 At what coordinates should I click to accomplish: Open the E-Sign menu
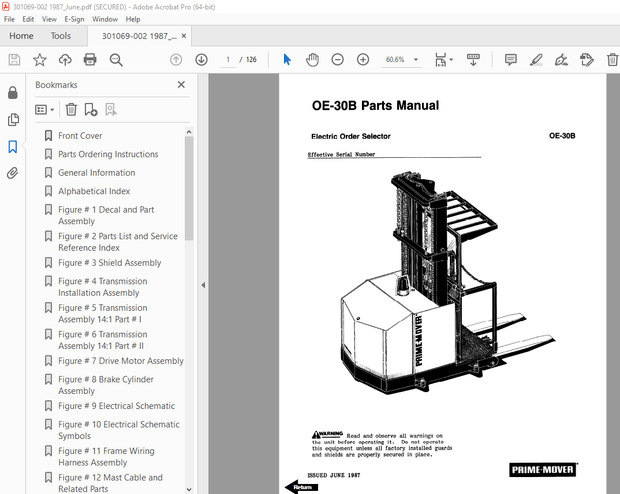(x=74, y=19)
